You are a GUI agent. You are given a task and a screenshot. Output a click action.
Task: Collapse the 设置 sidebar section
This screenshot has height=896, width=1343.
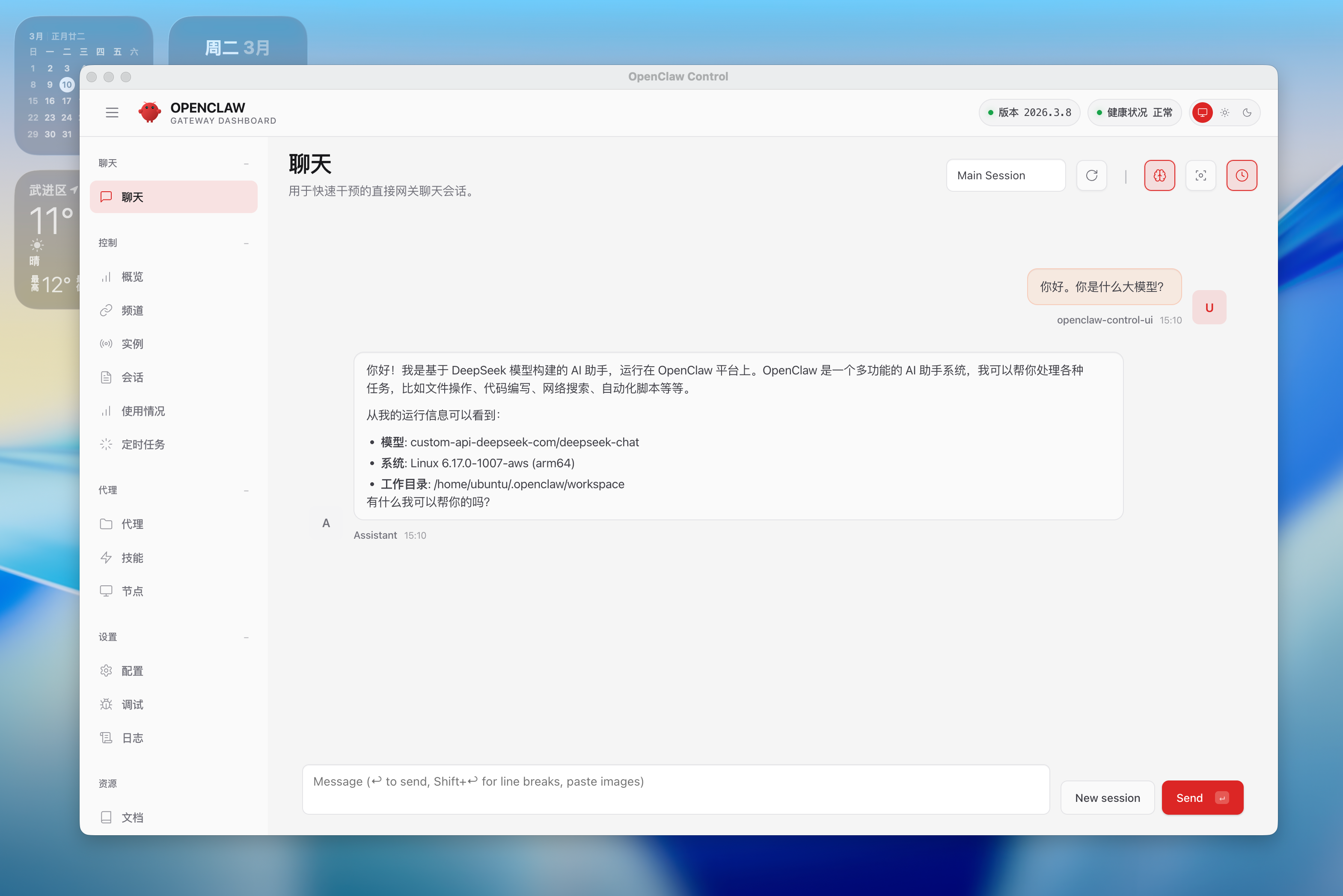click(x=247, y=638)
